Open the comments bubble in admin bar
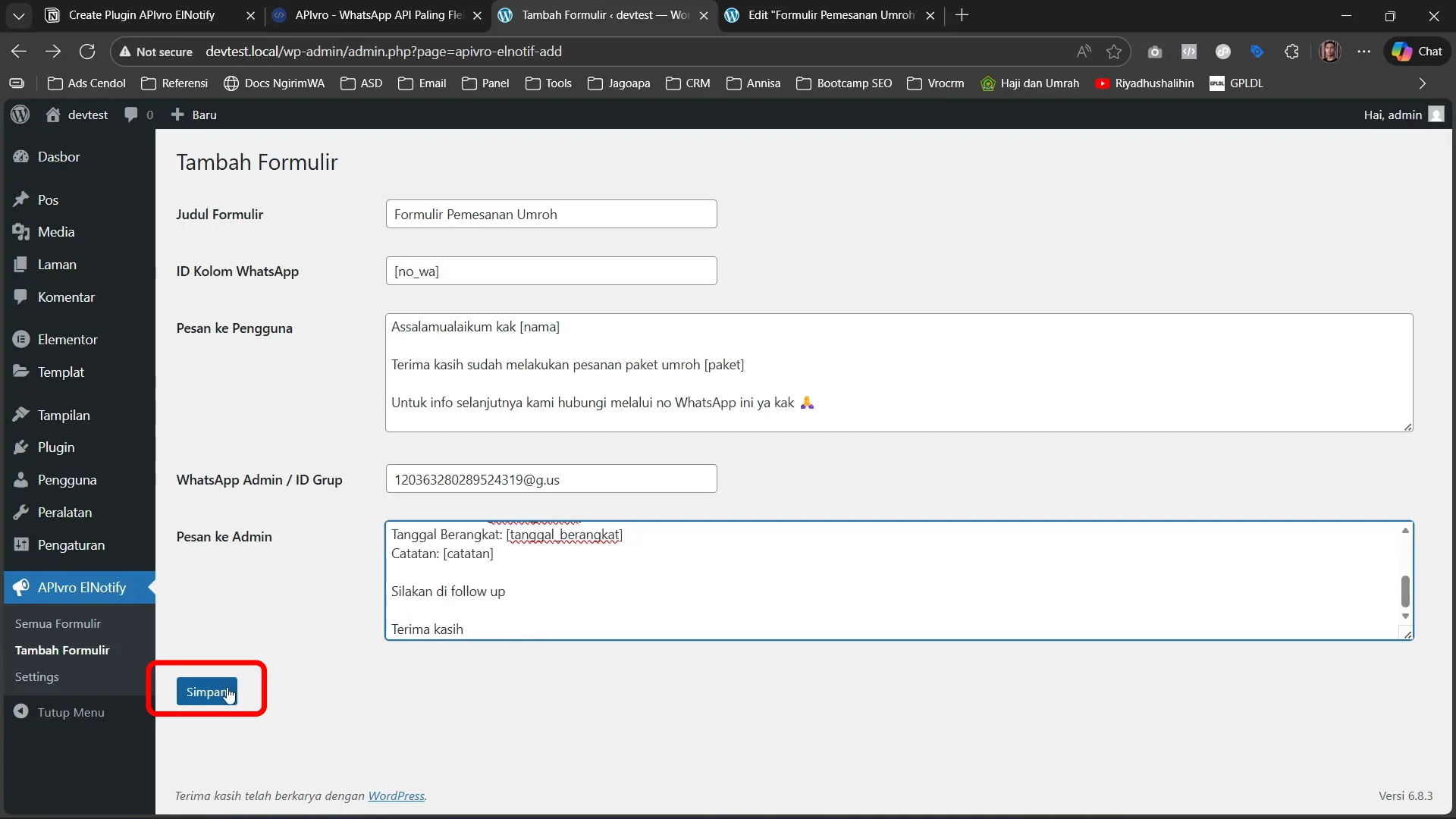 (x=131, y=115)
